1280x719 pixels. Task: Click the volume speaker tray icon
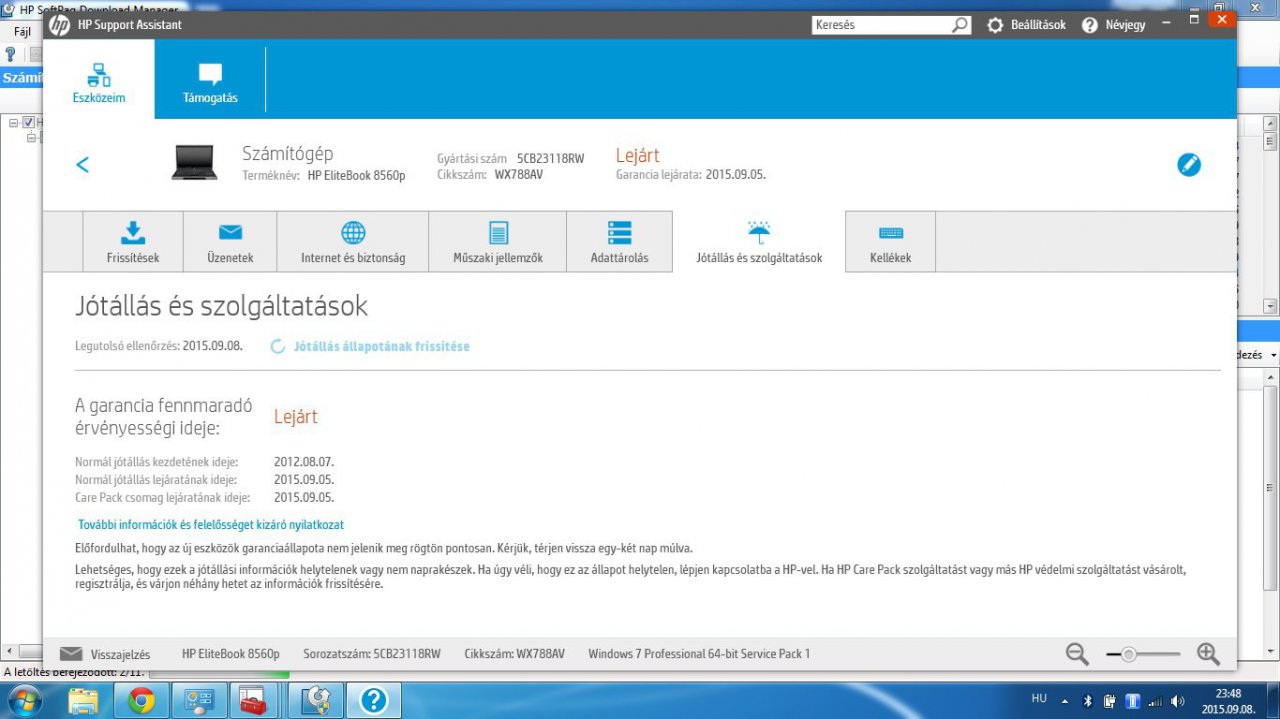[1178, 701]
